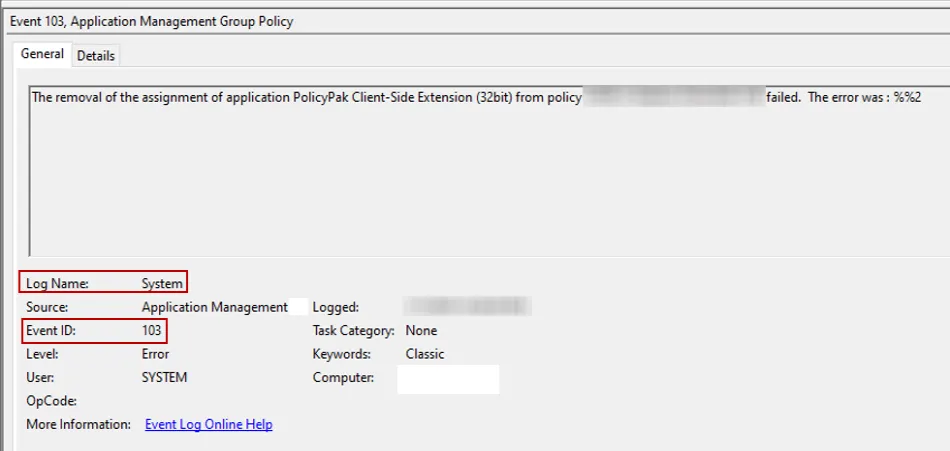Click the Log Name label
Image resolution: width=950 pixels, height=451 pixels.
coord(57,284)
